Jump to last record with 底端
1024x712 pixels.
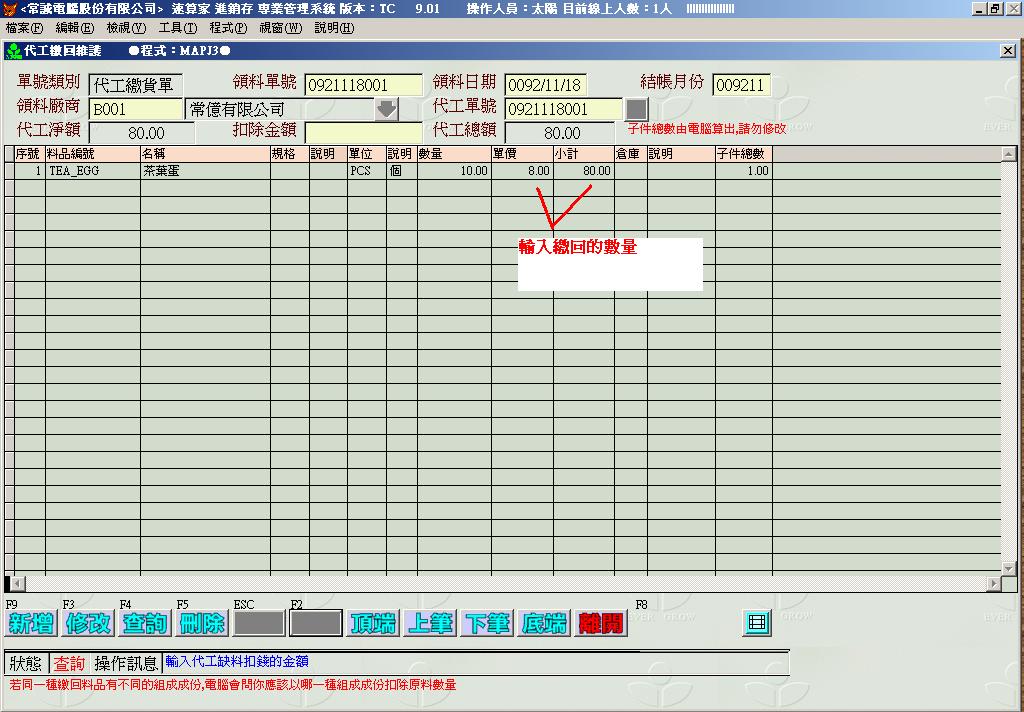click(544, 623)
